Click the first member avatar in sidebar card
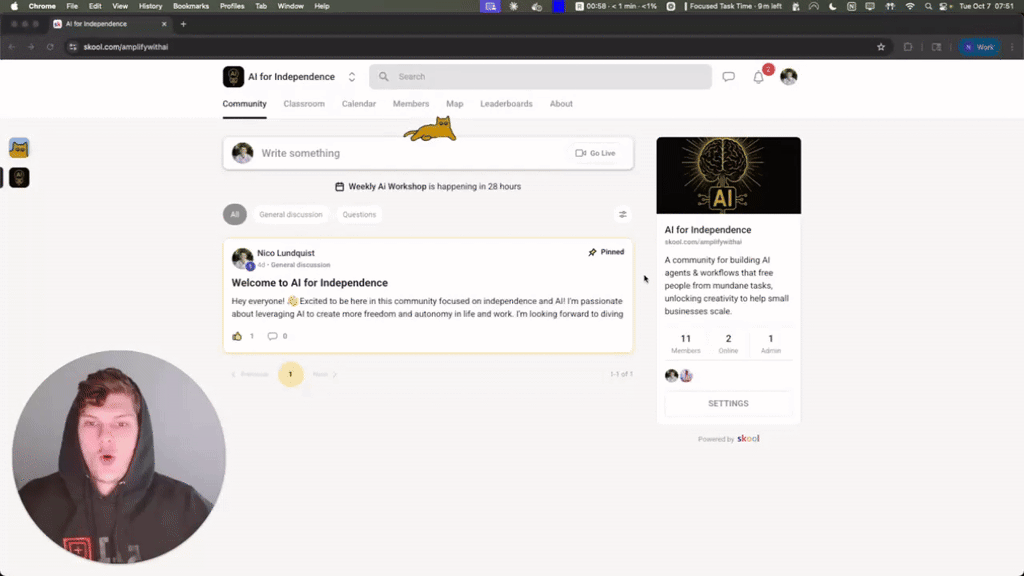The height and width of the screenshot is (576, 1024). click(x=671, y=376)
